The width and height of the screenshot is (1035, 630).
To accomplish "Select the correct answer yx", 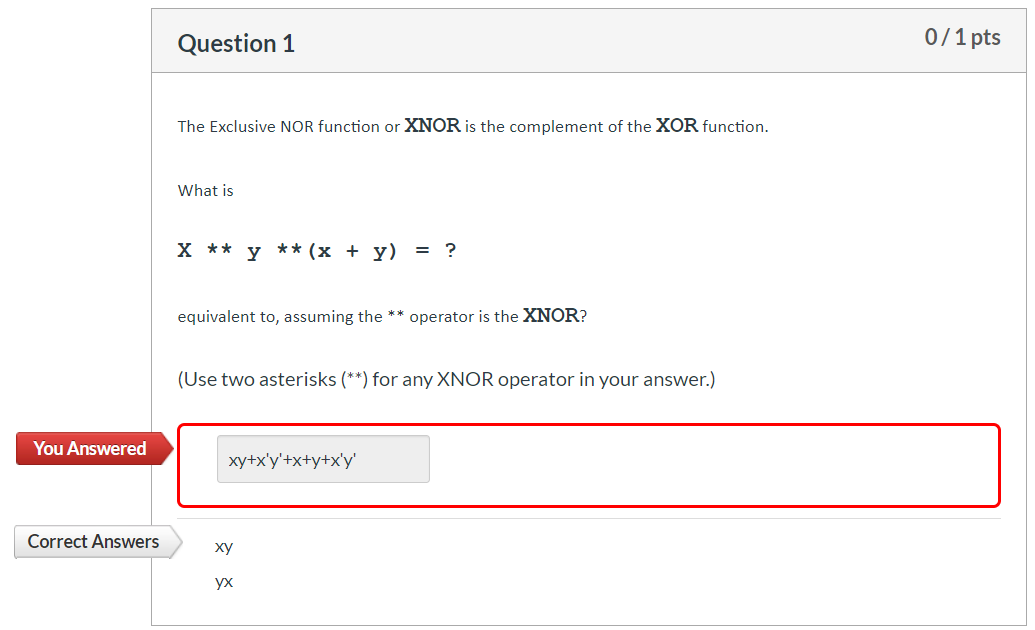I will pyautogui.click(x=222, y=581).
